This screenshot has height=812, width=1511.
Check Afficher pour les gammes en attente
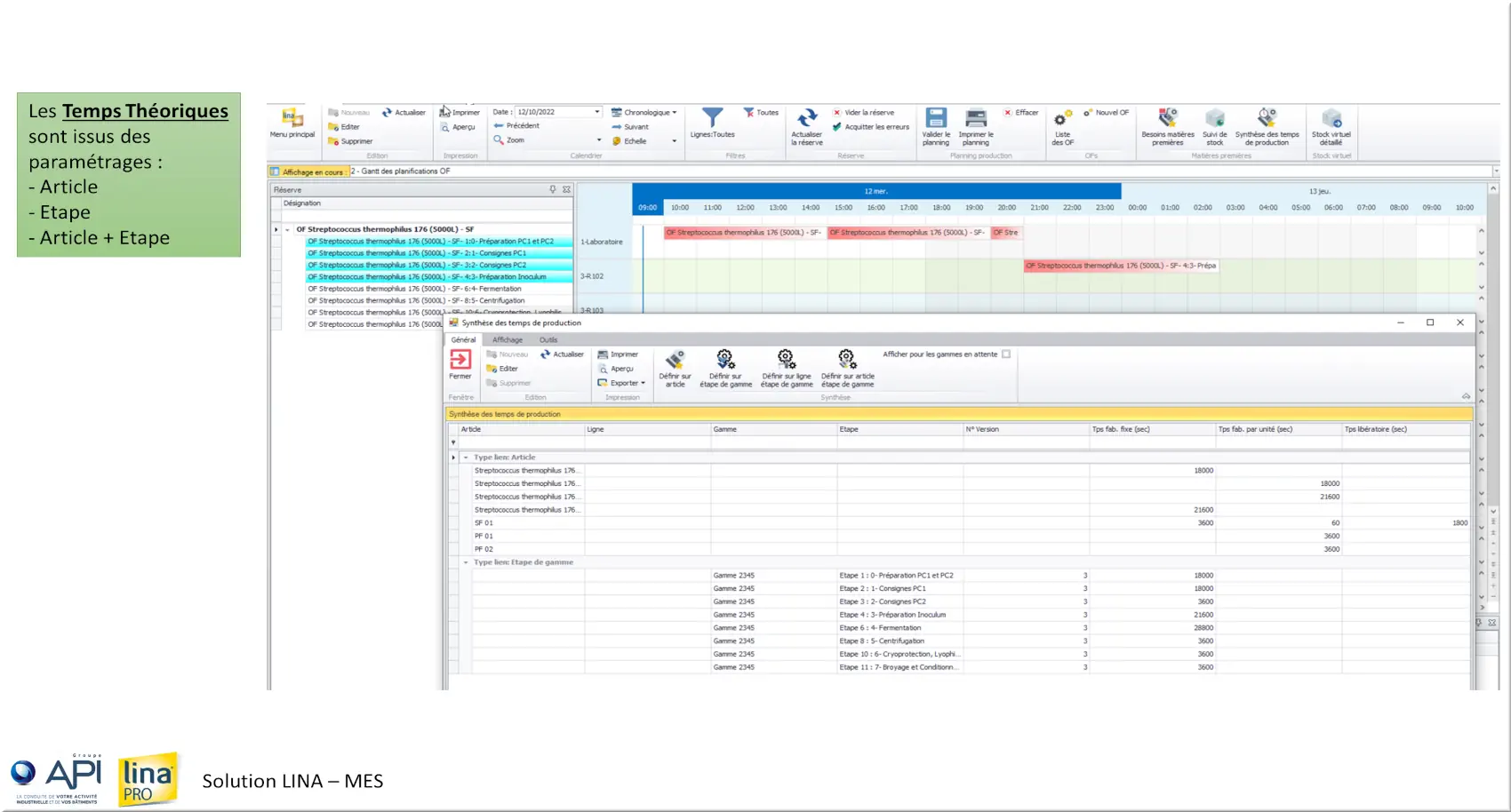(x=1006, y=354)
